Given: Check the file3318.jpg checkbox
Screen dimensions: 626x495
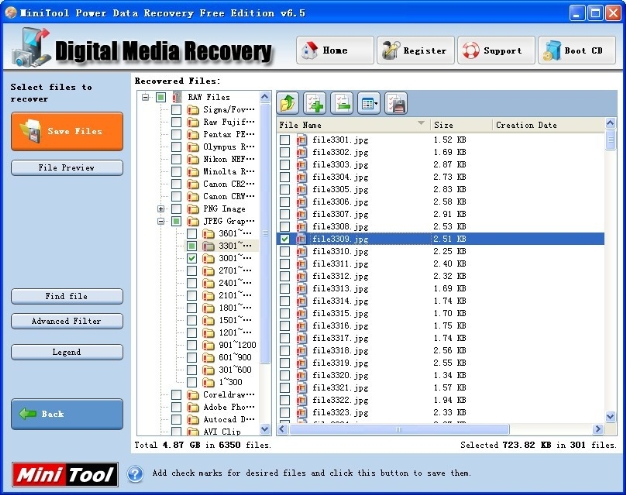Looking at the screenshot, I should tap(285, 350).
